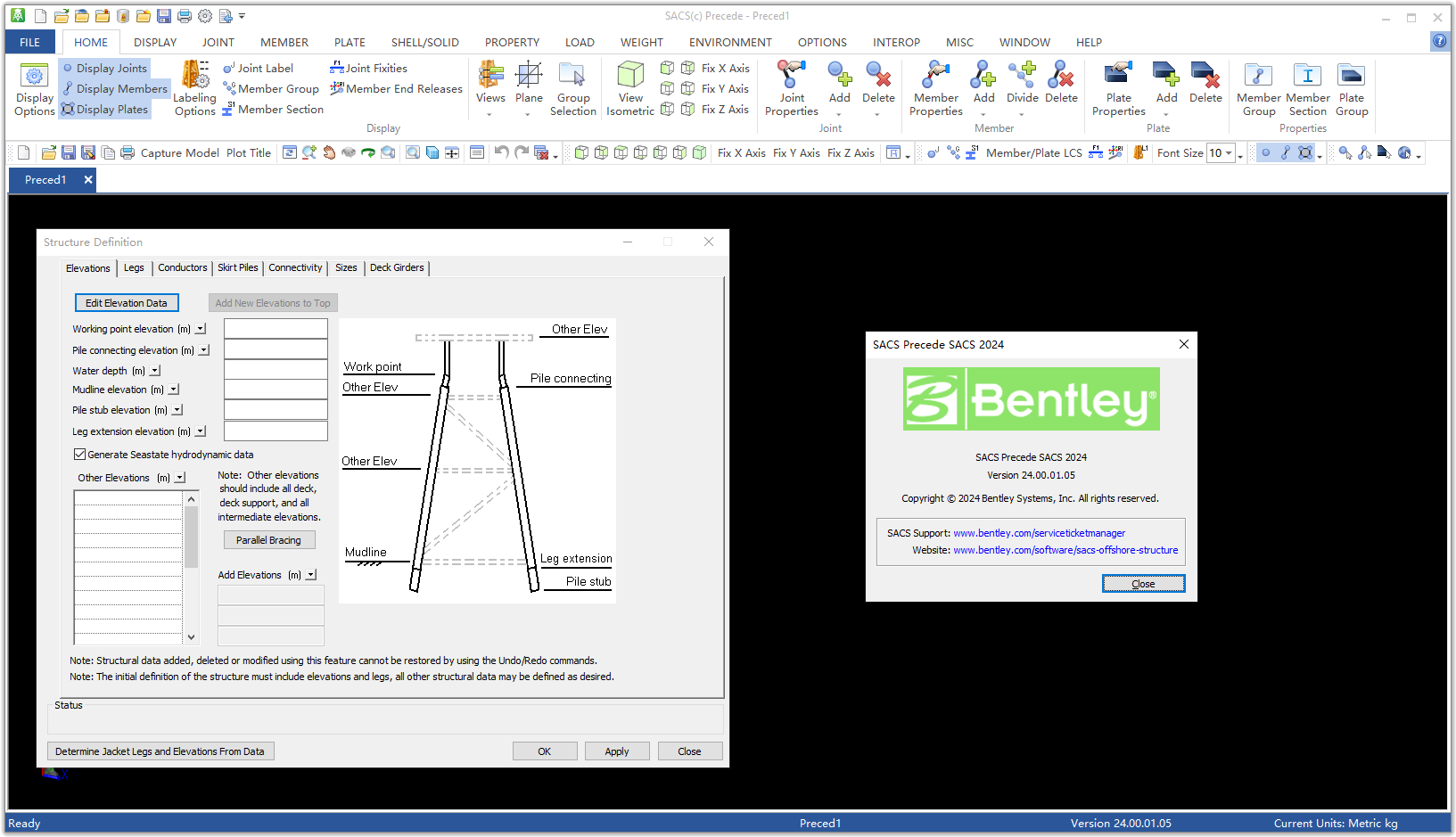This screenshot has height=837, width=1456.
Task: Open the MEMBER ribbon tab
Action: 284,42
